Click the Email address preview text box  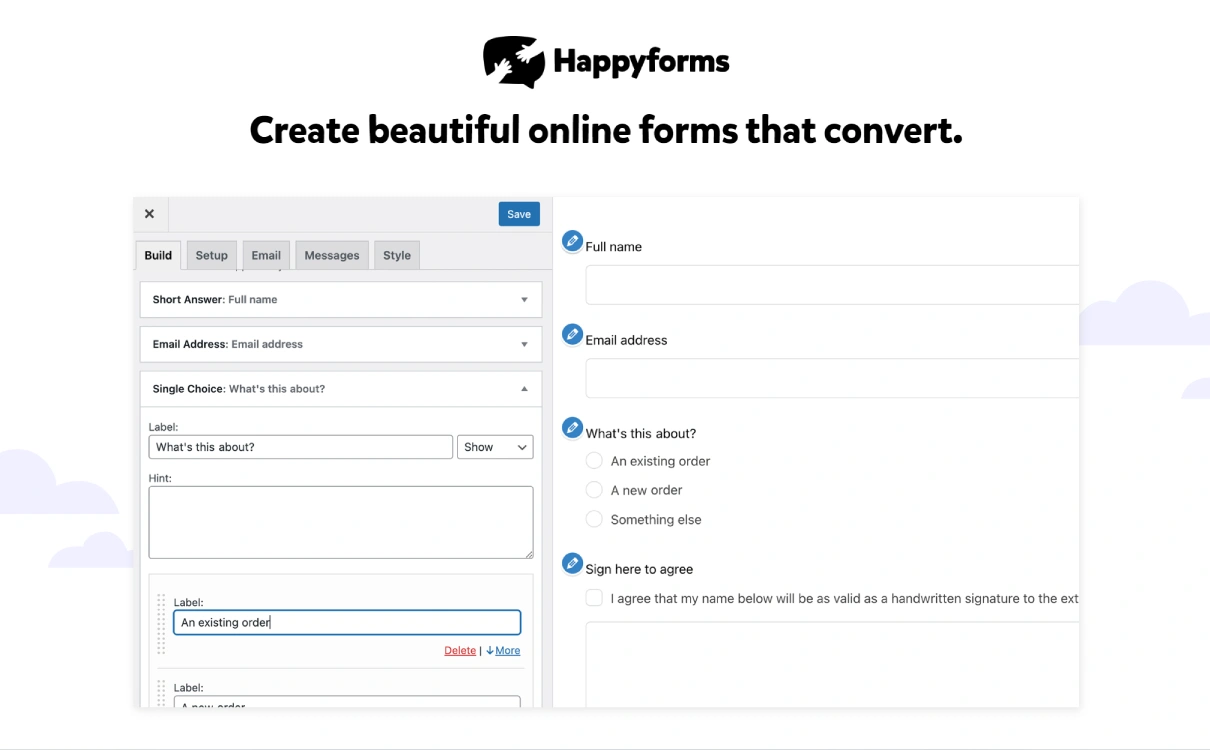(x=832, y=378)
